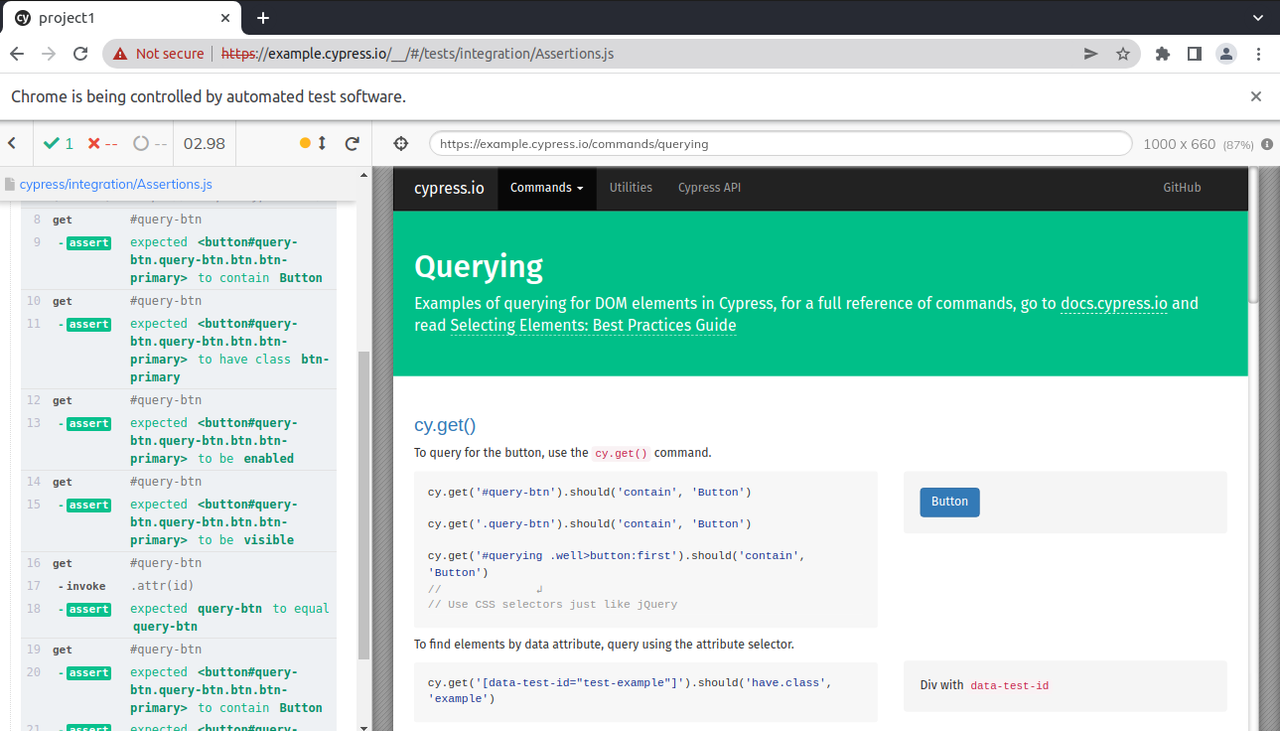Select assert row 9 to contain Button
Viewport: 1280px width, 731px height.
[178, 260]
